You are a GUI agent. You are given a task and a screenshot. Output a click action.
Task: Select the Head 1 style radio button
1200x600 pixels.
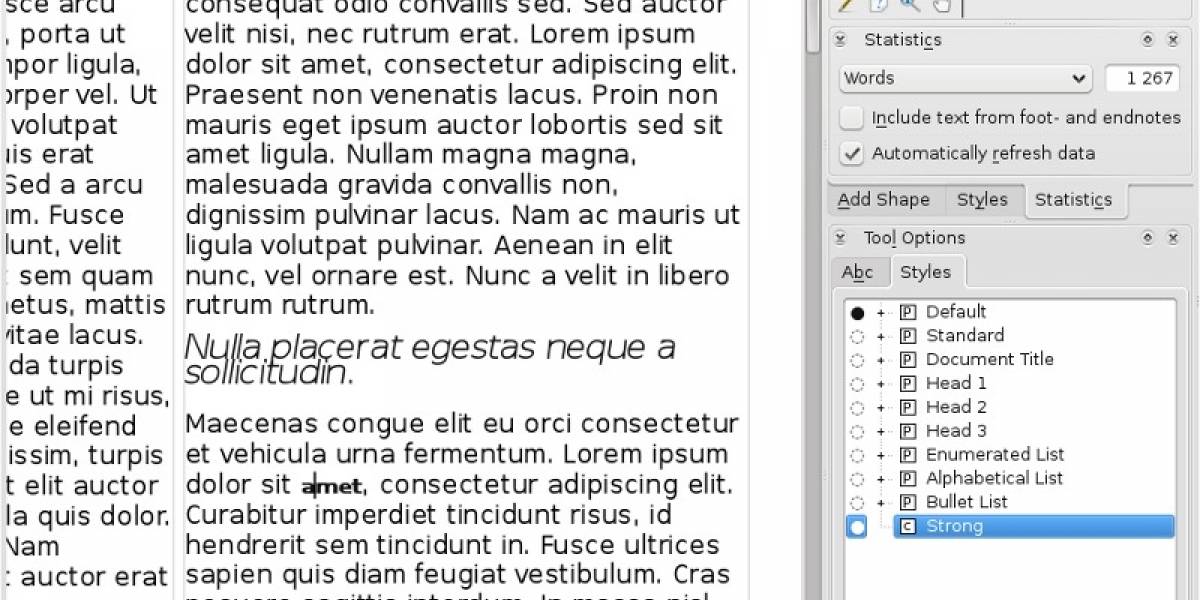pyautogui.click(x=857, y=383)
